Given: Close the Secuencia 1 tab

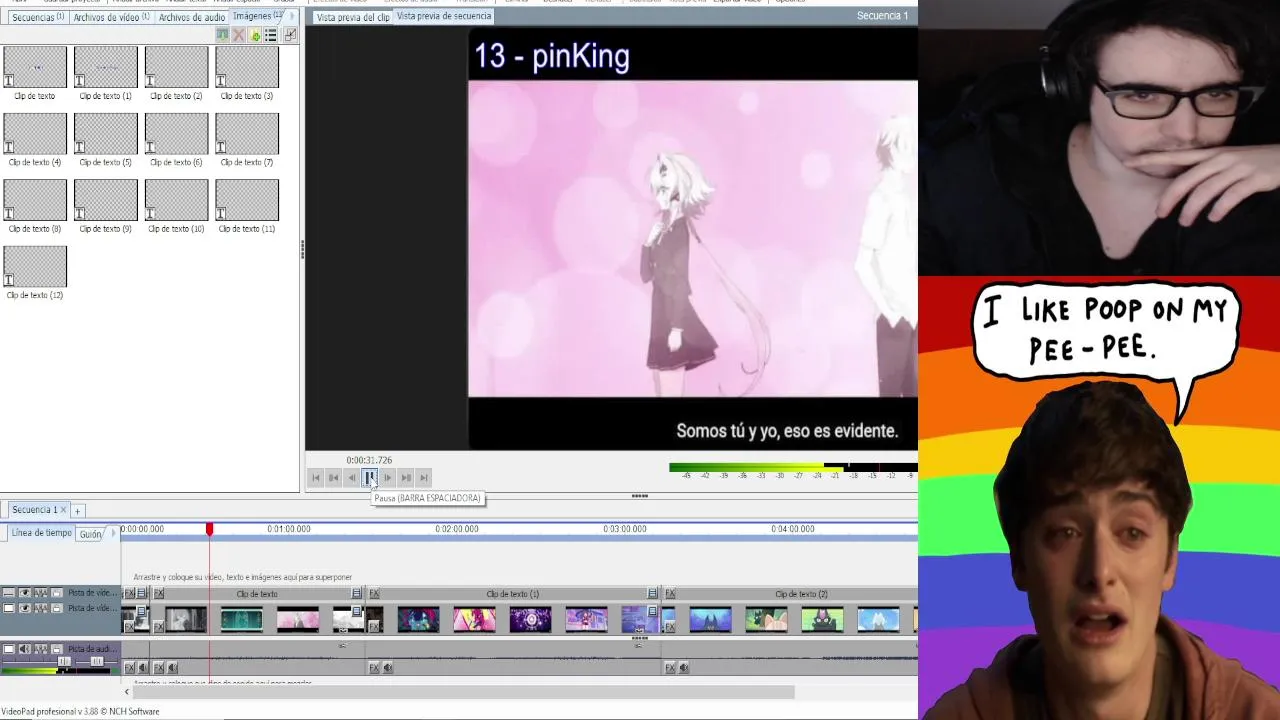Looking at the screenshot, I should [x=63, y=510].
